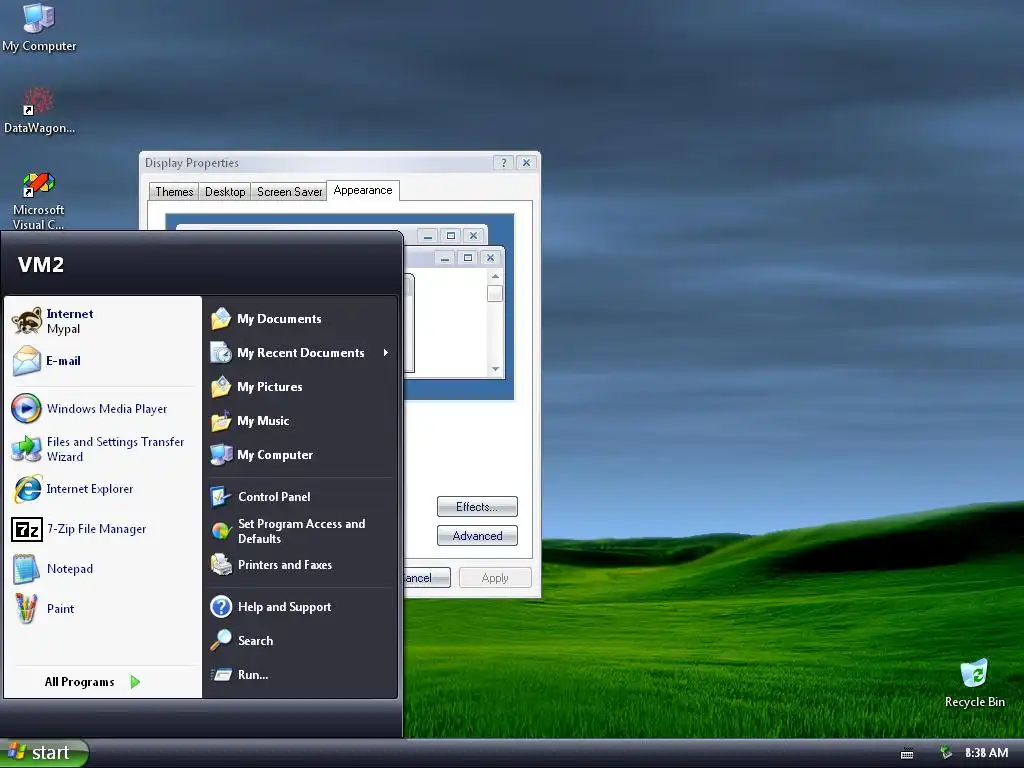Launch Notepad icon in Start menu
The height and width of the screenshot is (768, 1024).
click(27, 569)
